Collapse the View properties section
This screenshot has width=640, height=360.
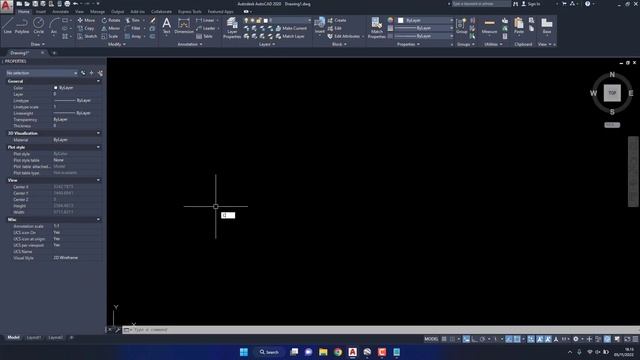tap(98, 180)
